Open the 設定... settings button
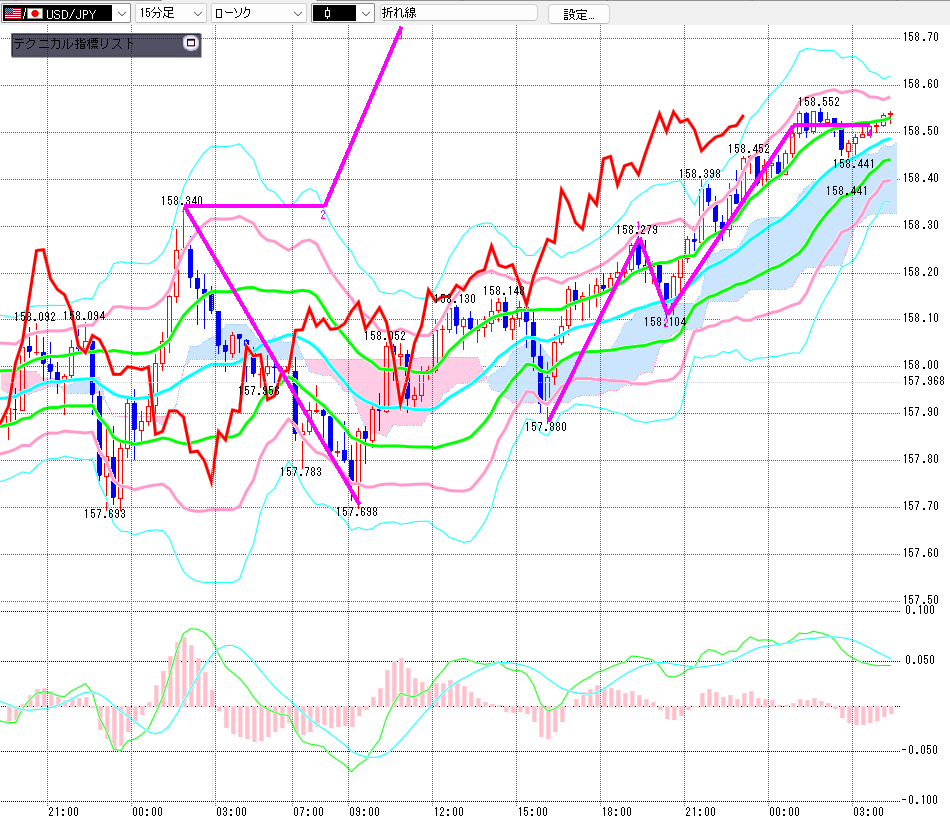 click(579, 14)
